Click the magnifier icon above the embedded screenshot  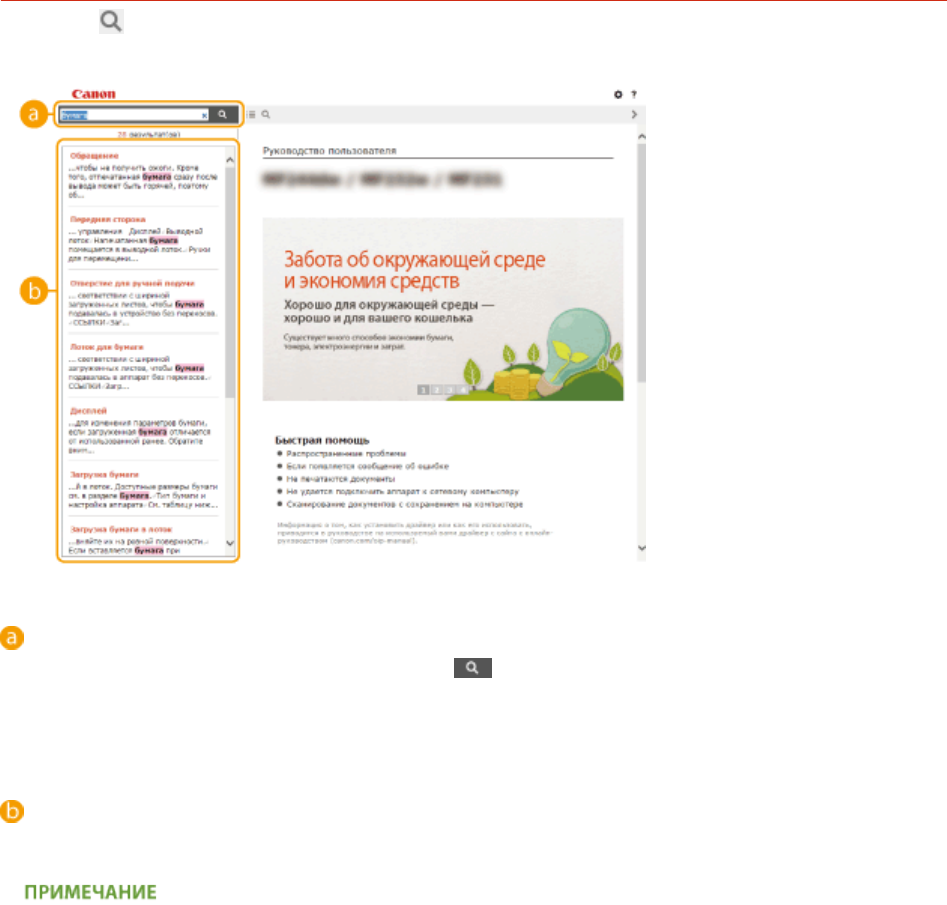click(111, 21)
